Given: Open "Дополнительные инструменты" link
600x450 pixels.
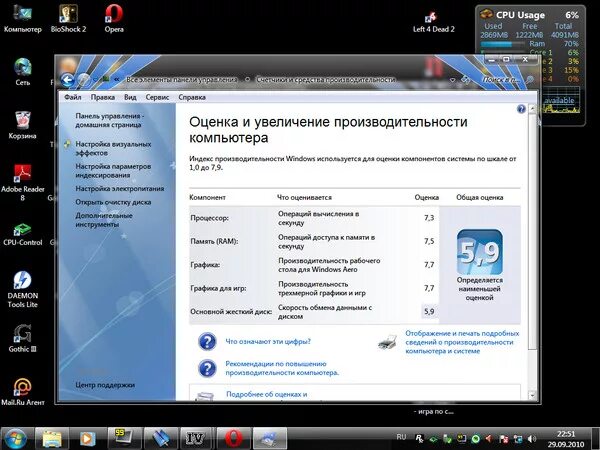Looking at the screenshot, I should tap(104, 220).
